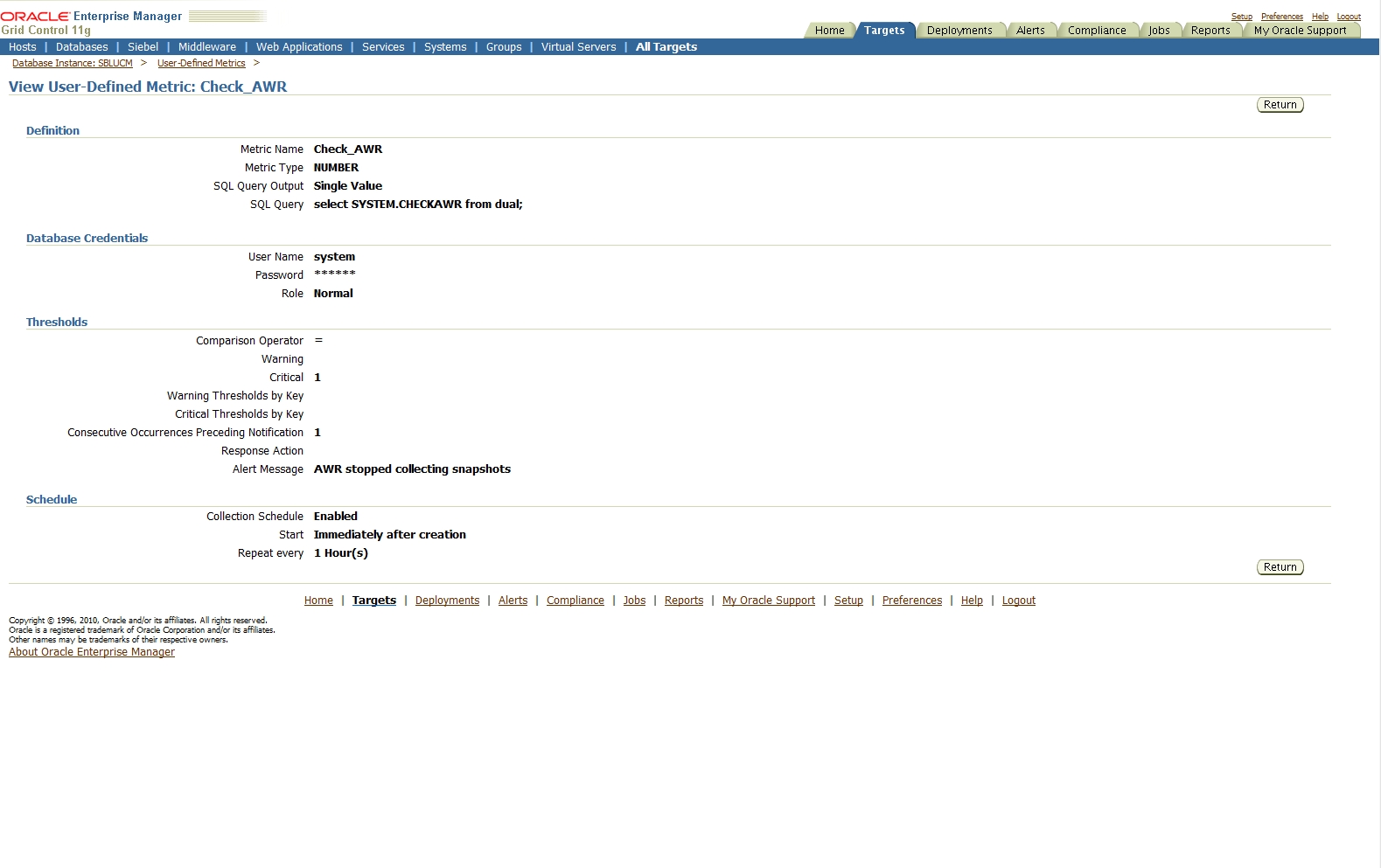Screen dimensions: 1381x868
Task: Click Logout in the top header
Action: 1349,17
